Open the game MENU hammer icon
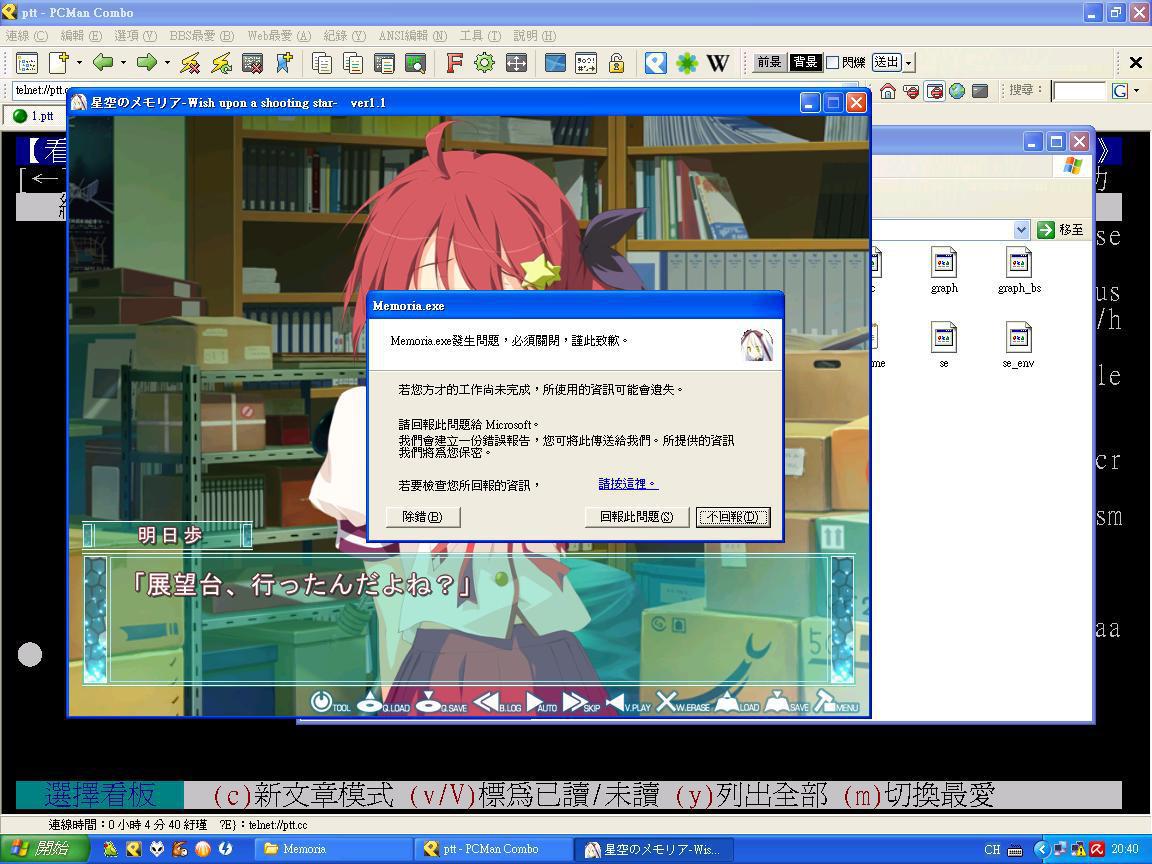The height and width of the screenshot is (864, 1152). 836,703
